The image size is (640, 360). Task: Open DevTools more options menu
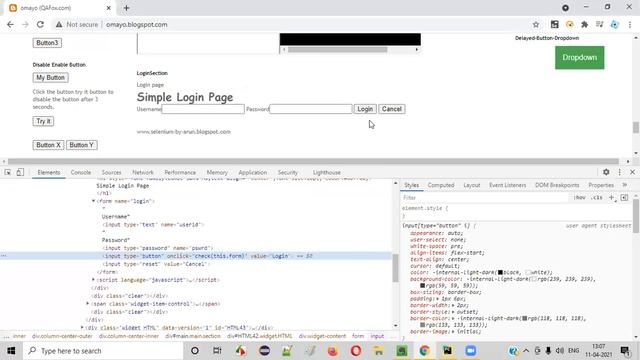click(x=620, y=172)
